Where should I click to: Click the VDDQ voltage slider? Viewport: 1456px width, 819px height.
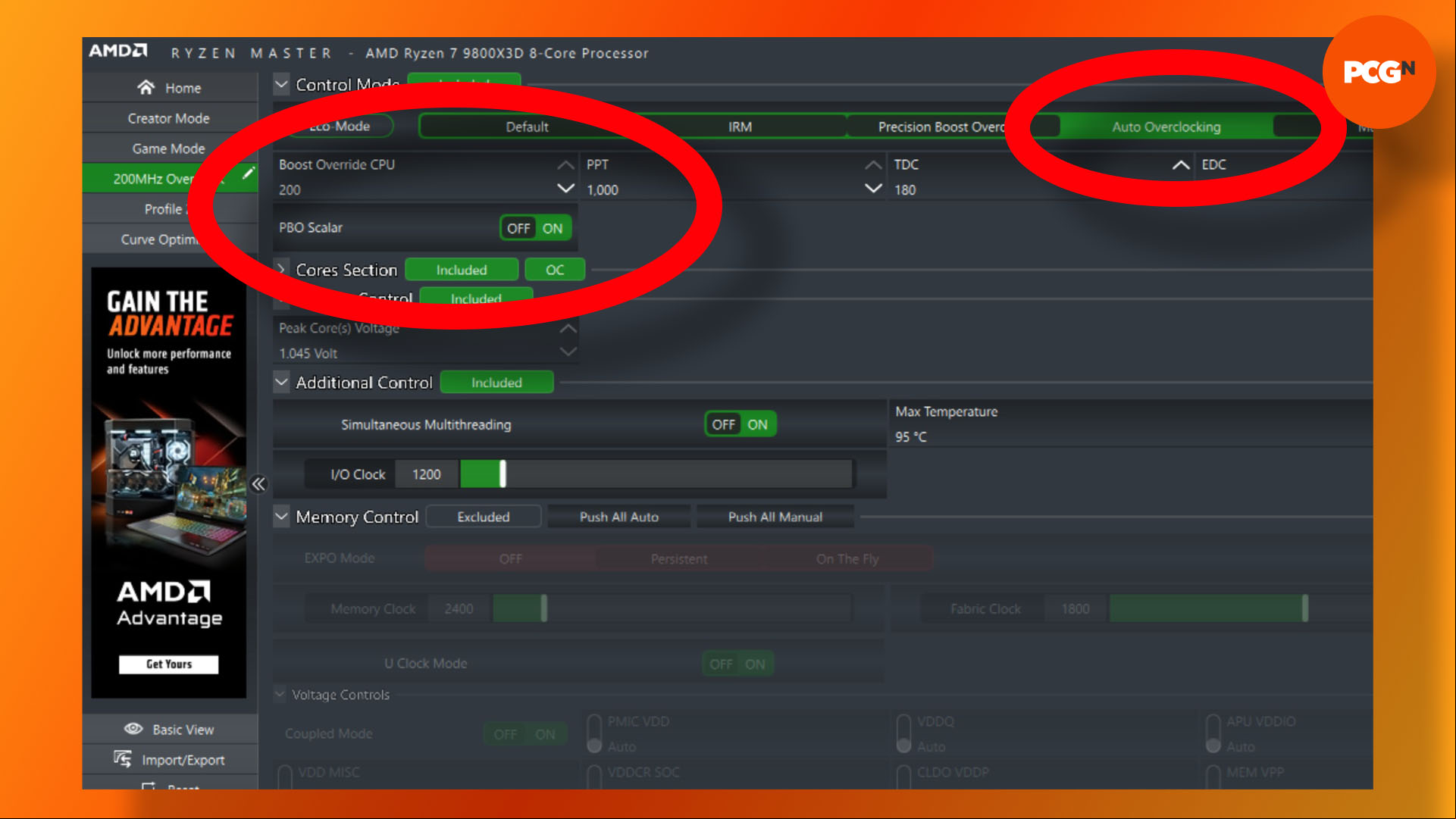[x=903, y=733]
